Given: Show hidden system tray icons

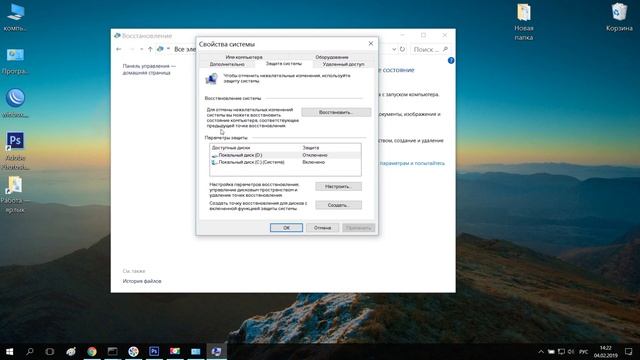Looking at the screenshot, I should pos(541,351).
